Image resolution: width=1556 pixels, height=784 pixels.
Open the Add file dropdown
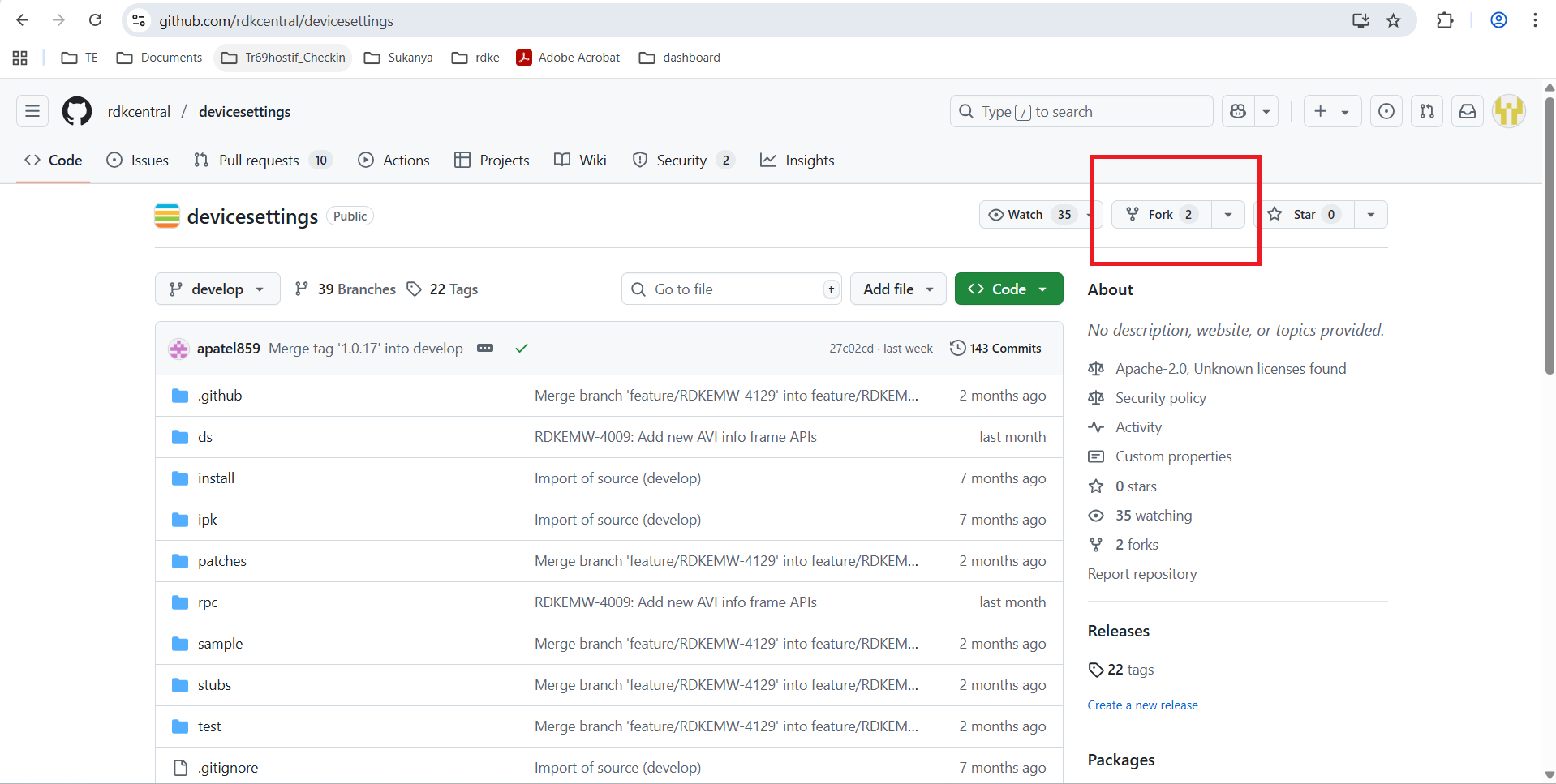click(897, 289)
